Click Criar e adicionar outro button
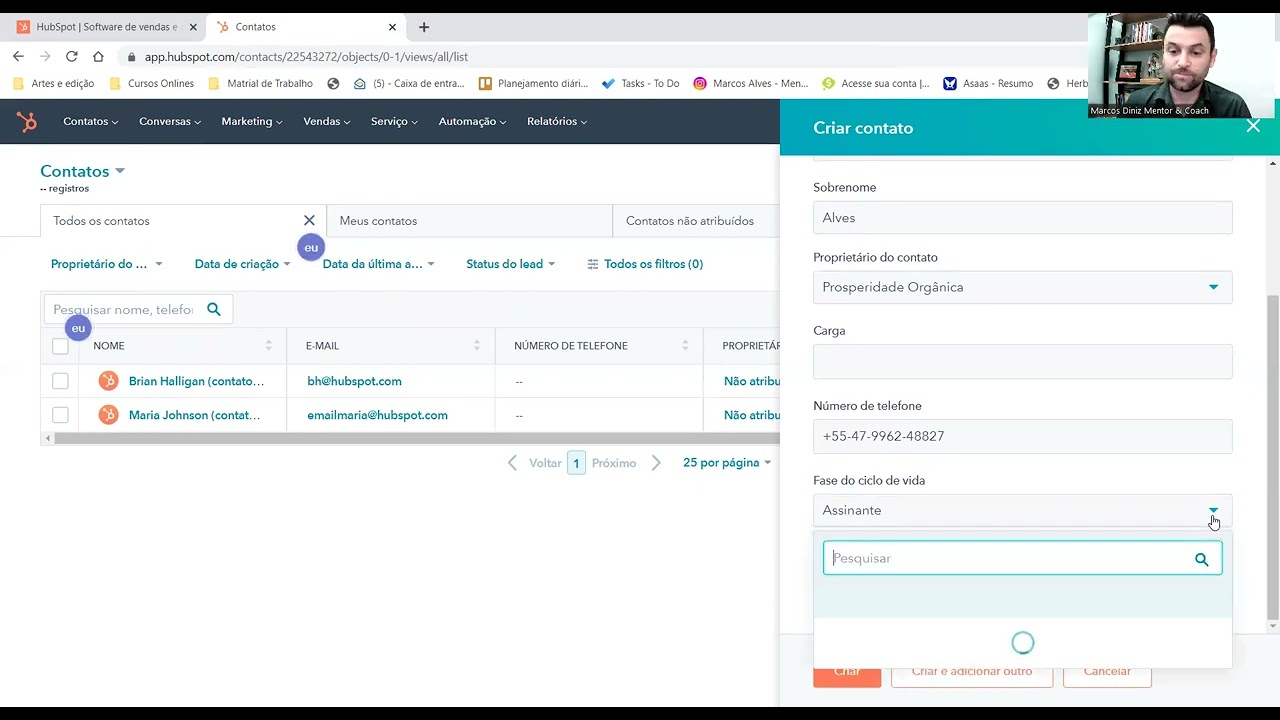The image size is (1280, 720). coord(972,671)
